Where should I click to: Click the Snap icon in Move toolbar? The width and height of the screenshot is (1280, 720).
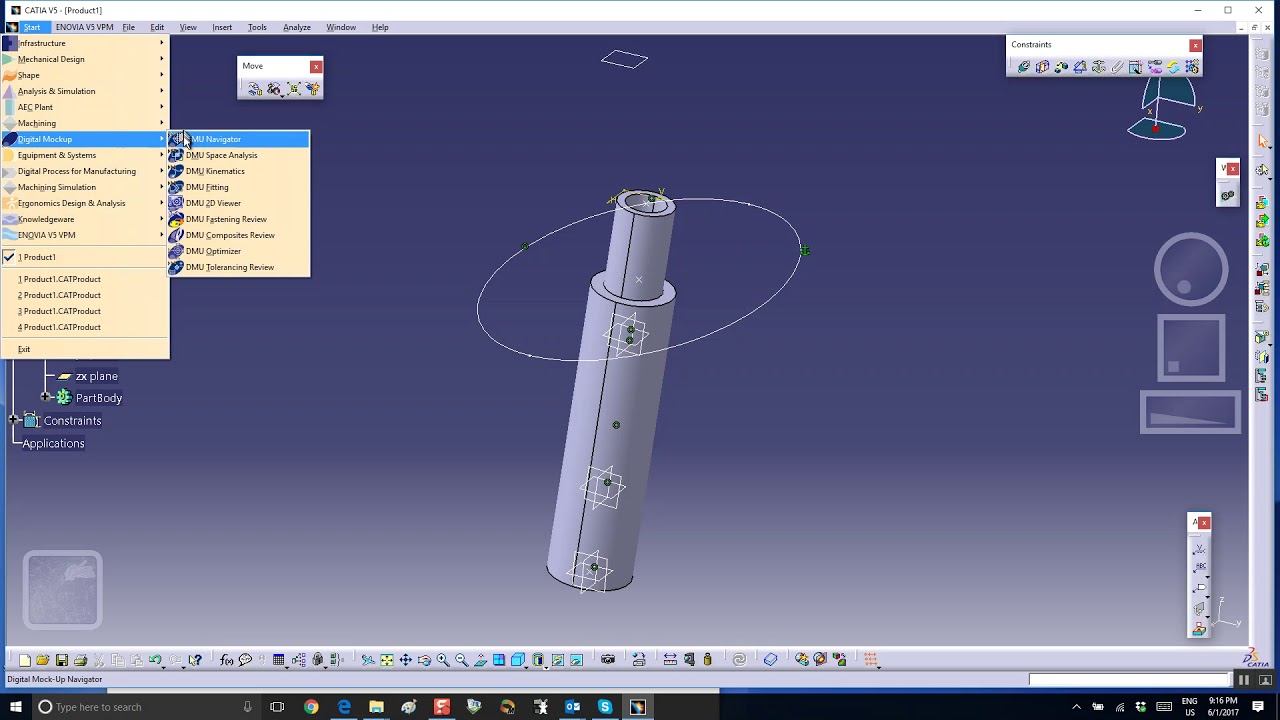point(274,89)
